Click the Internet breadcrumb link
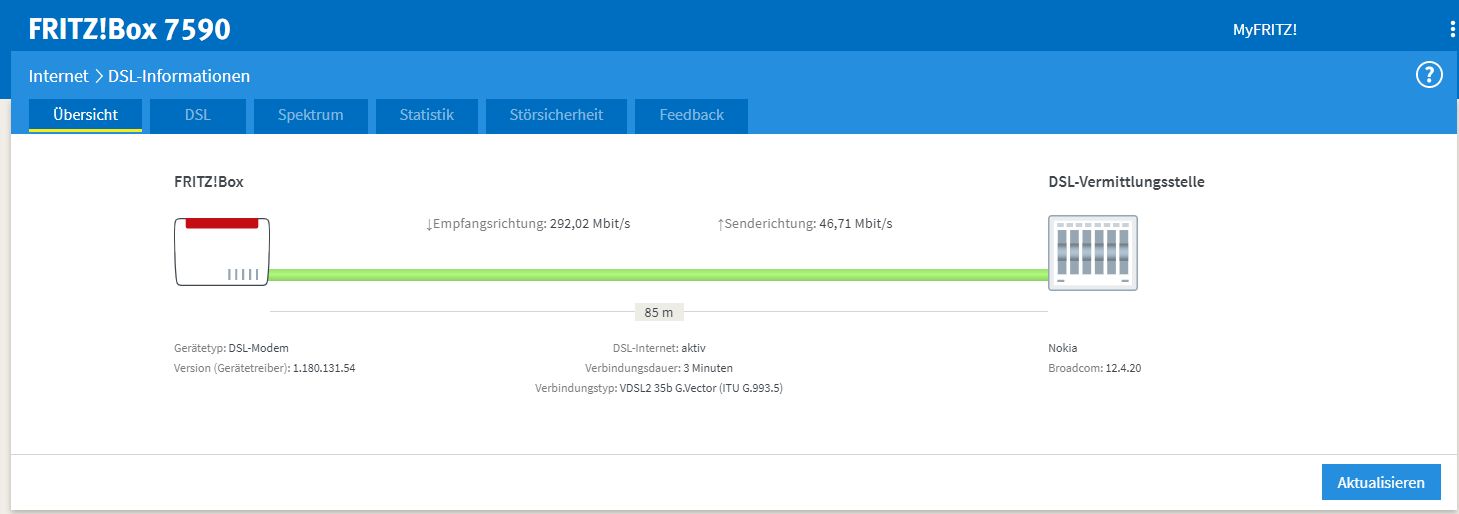 tap(58, 76)
